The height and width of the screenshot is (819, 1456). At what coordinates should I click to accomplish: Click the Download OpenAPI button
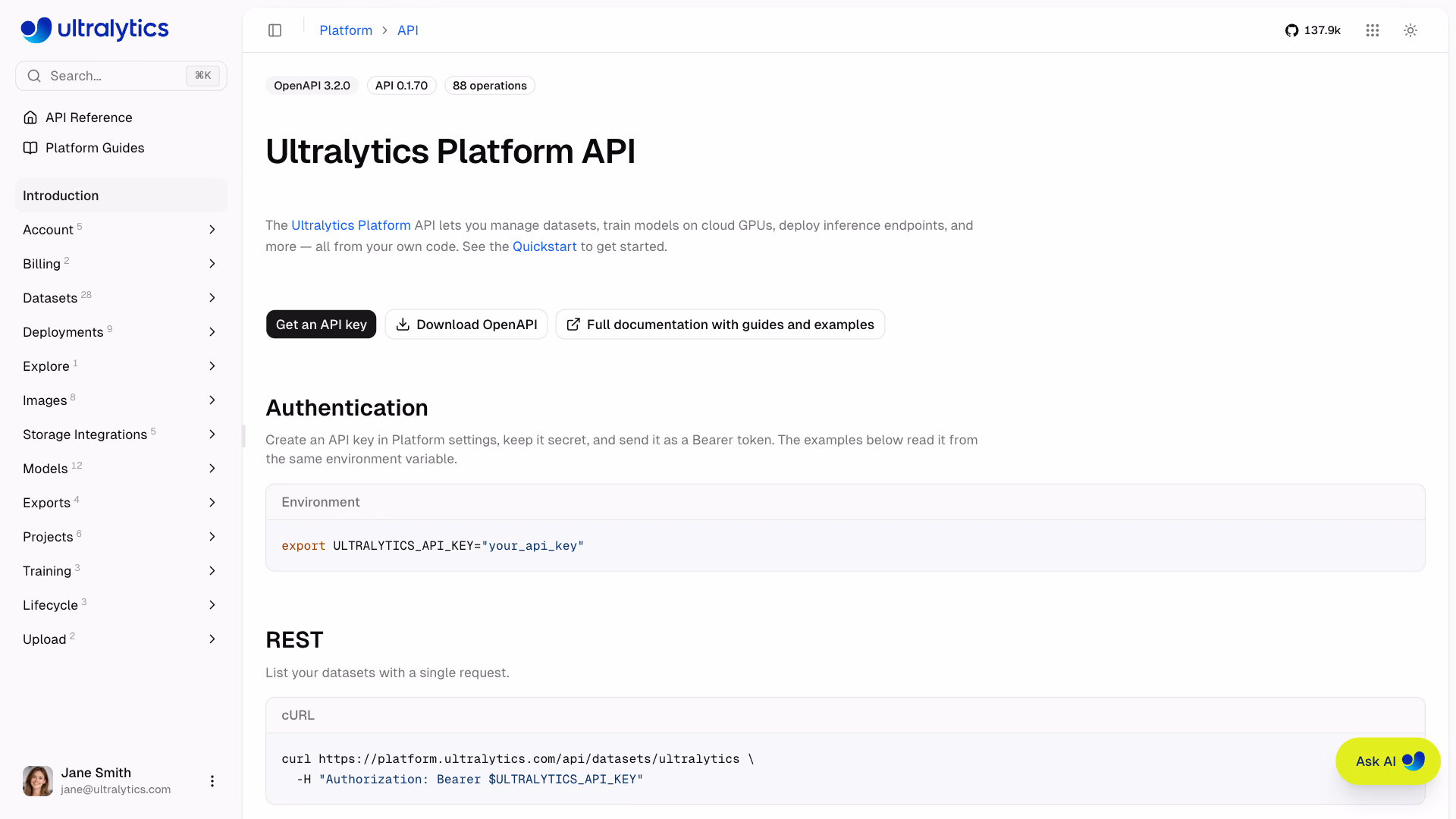[466, 325]
